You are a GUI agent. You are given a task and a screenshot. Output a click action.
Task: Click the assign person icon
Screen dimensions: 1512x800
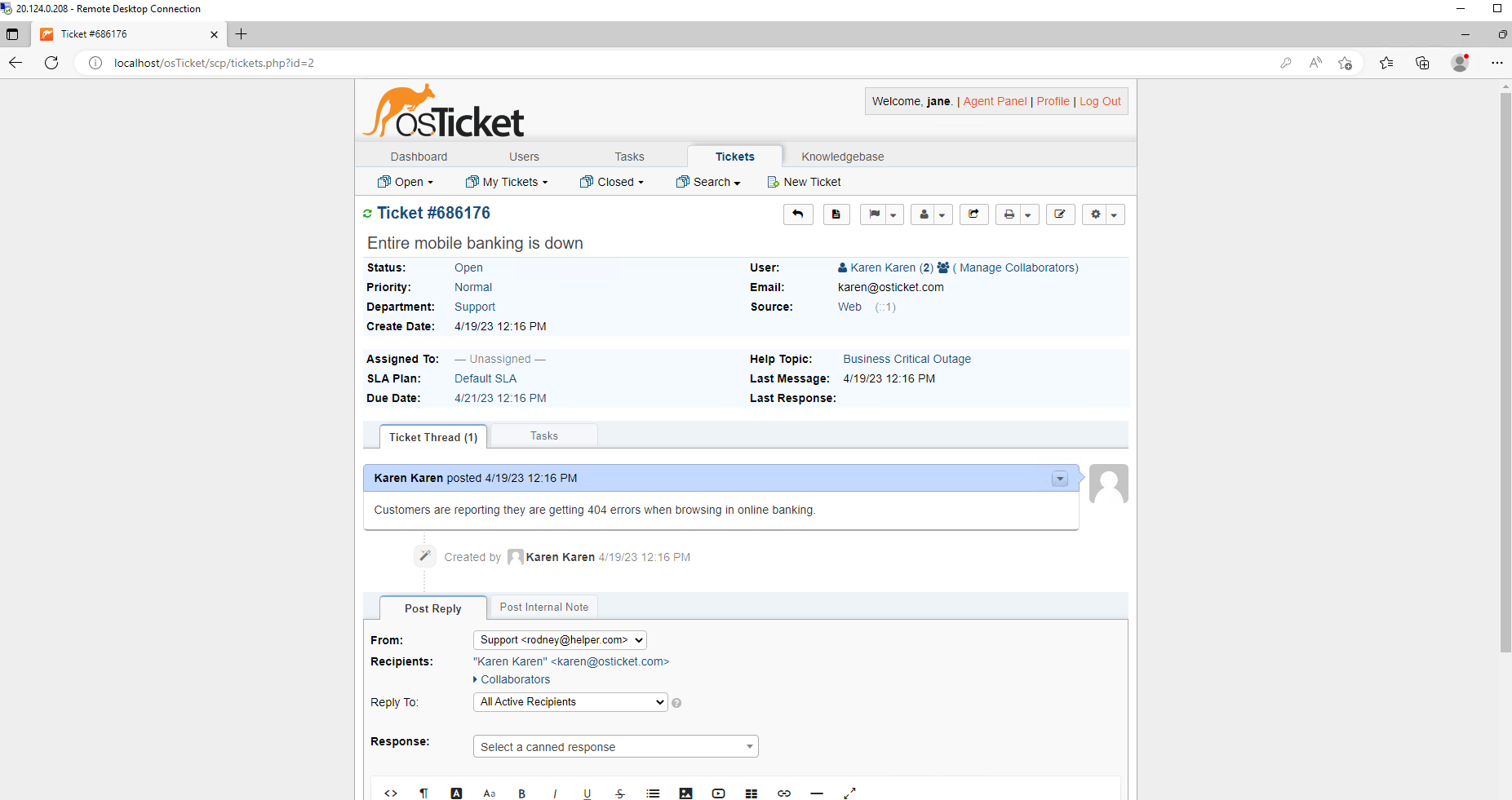(924, 214)
